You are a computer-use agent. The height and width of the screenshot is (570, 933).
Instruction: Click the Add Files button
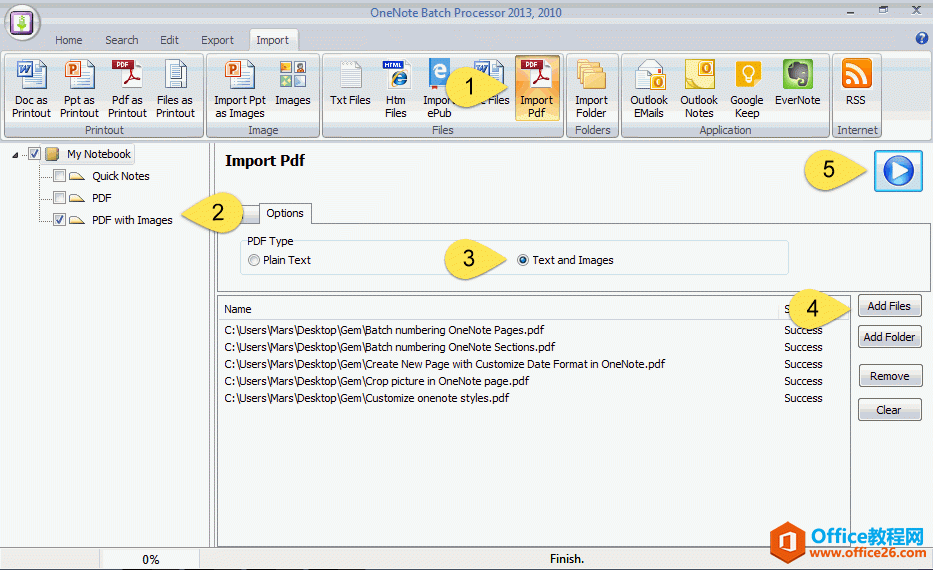click(889, 306)
